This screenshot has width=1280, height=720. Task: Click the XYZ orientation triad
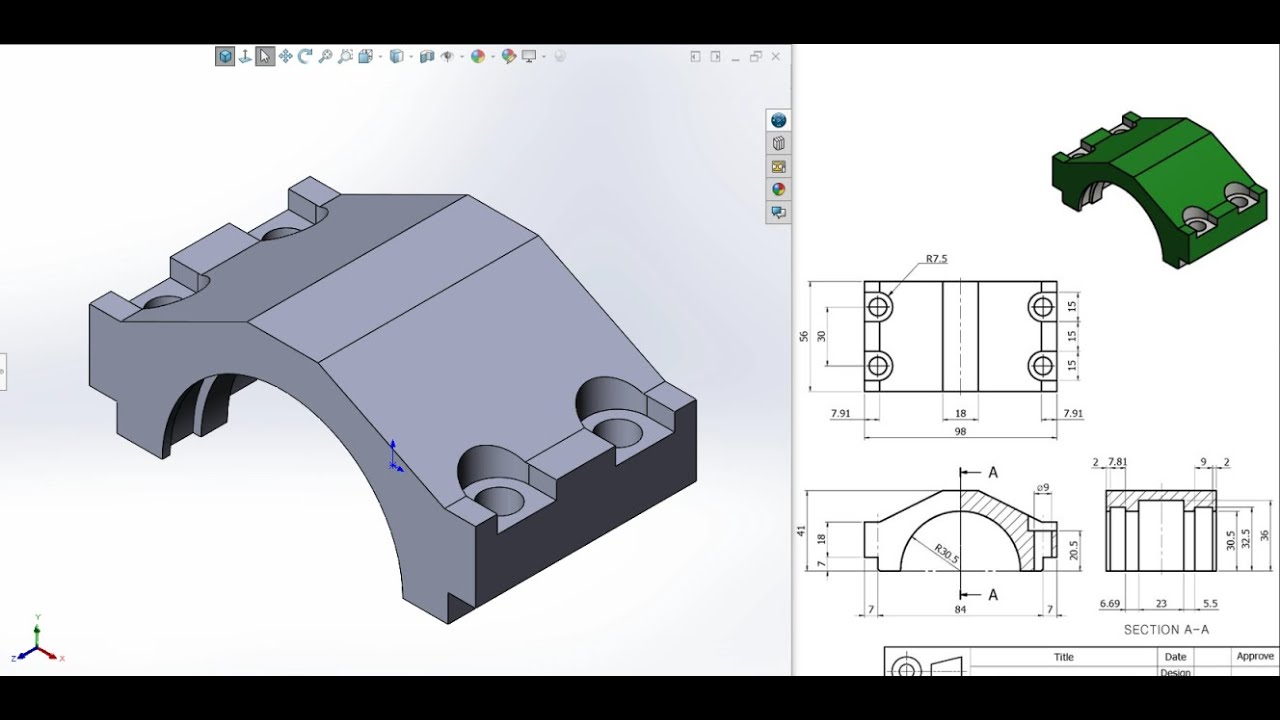37,640
